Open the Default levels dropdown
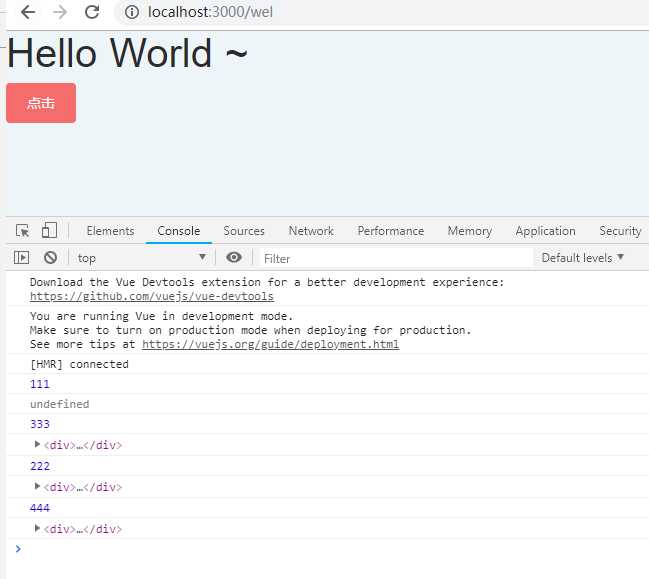This screenshot has height=579, width=649. pyautogui.click(x=582, y=257)
